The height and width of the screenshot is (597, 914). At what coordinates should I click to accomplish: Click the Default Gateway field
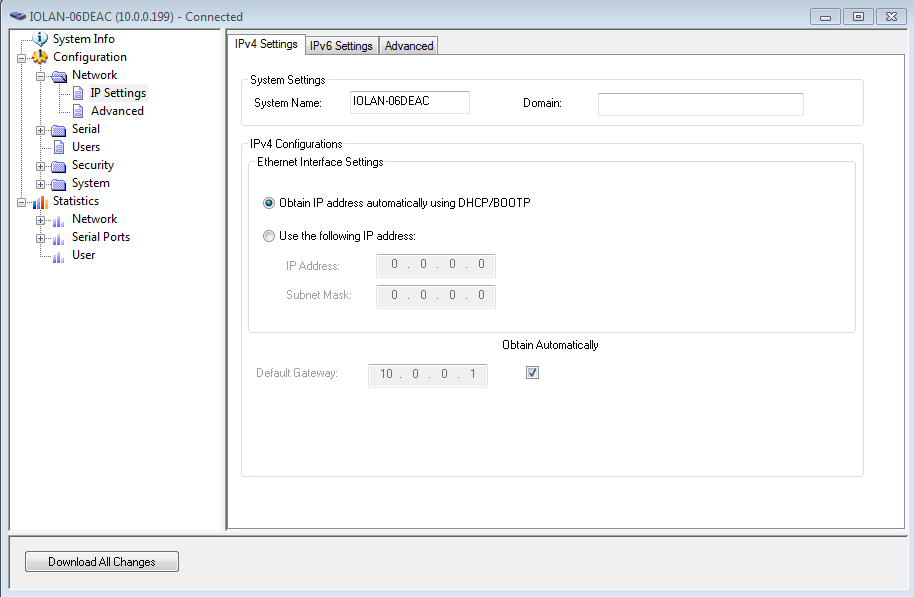click(428, 375)
